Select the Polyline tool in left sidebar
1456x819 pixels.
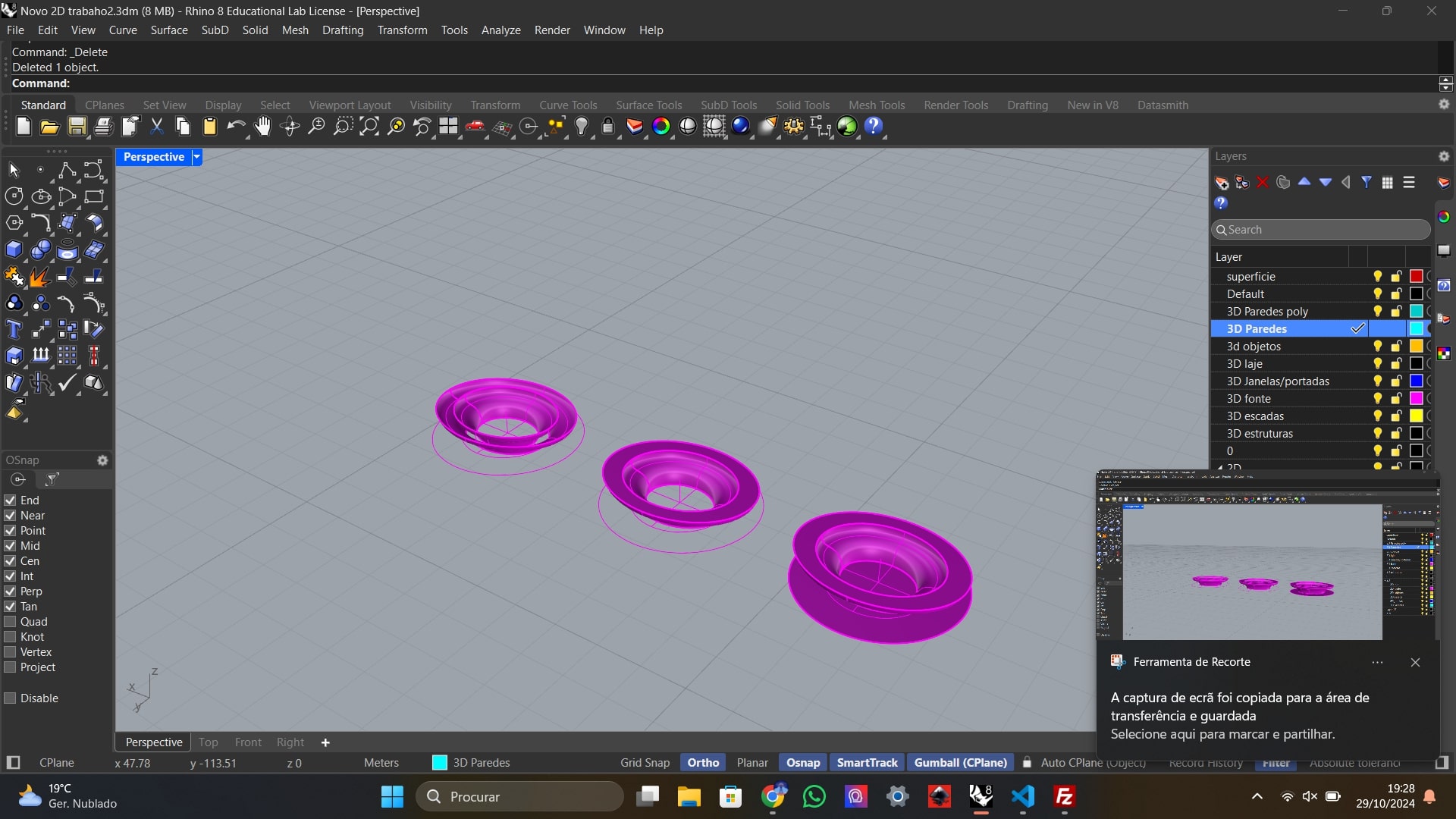[67, 170]
